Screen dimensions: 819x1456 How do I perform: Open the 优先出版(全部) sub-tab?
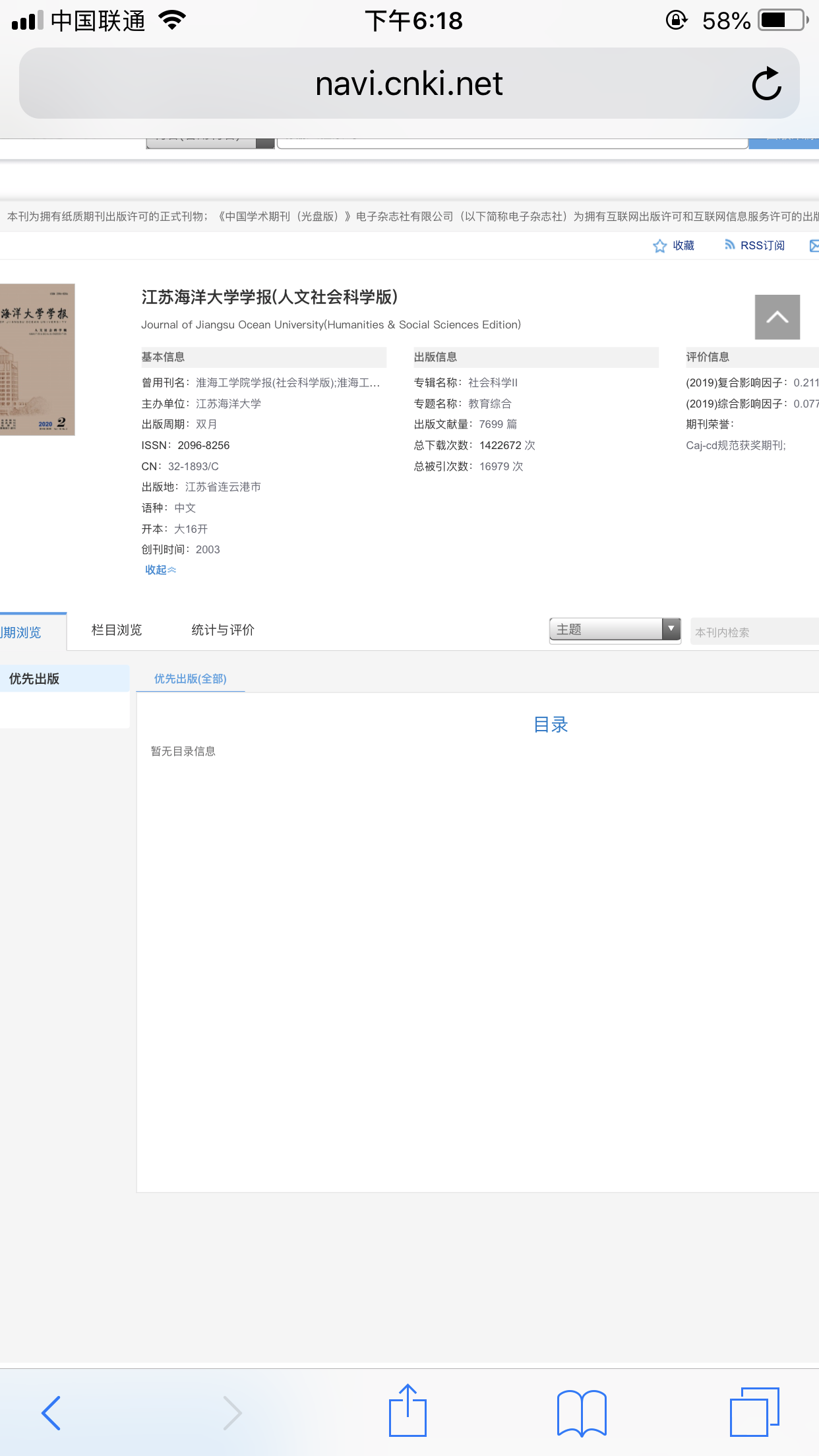click(190, 679)
